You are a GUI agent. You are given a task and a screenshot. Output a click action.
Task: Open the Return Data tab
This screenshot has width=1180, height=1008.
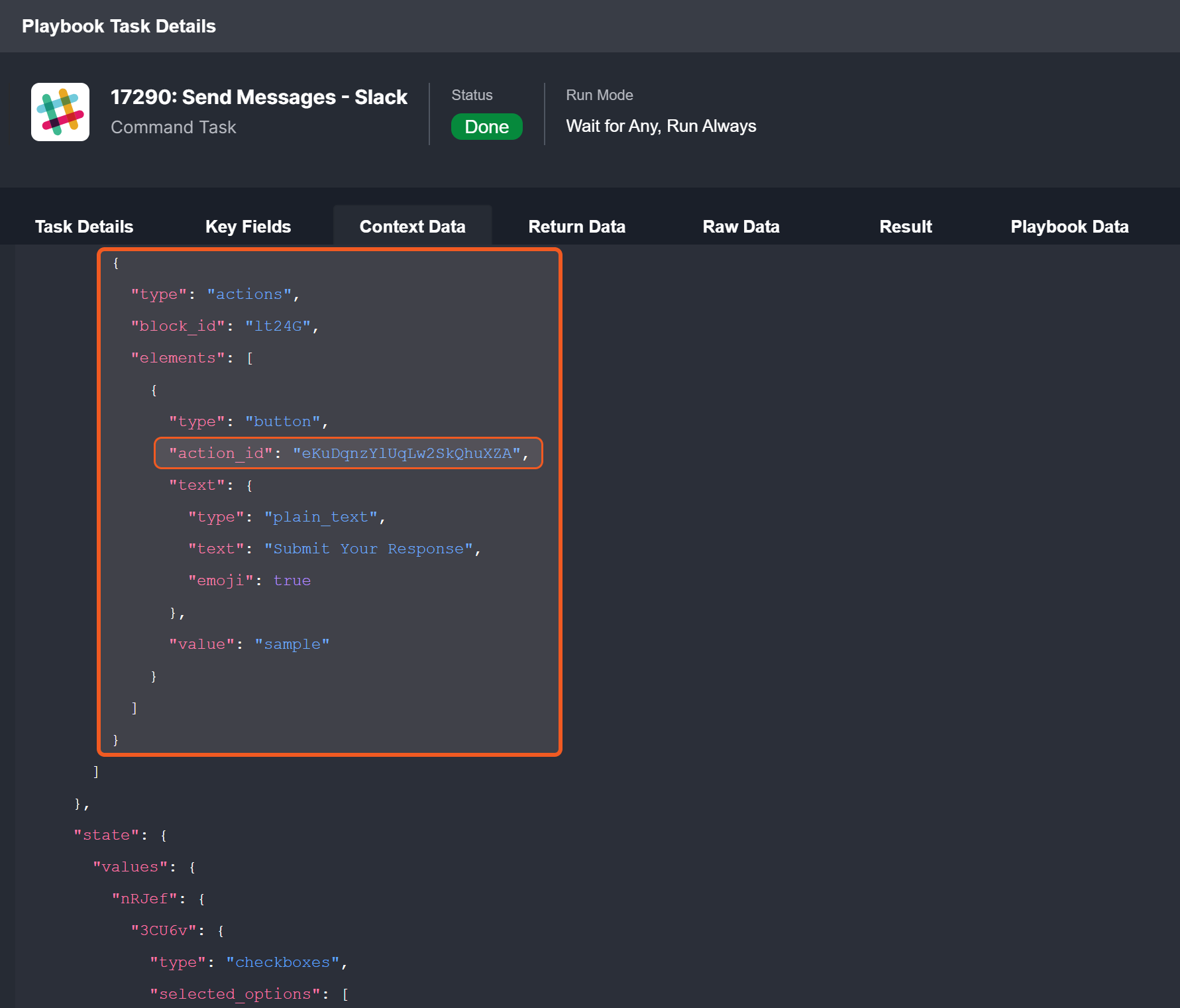[x=576, y=227]
